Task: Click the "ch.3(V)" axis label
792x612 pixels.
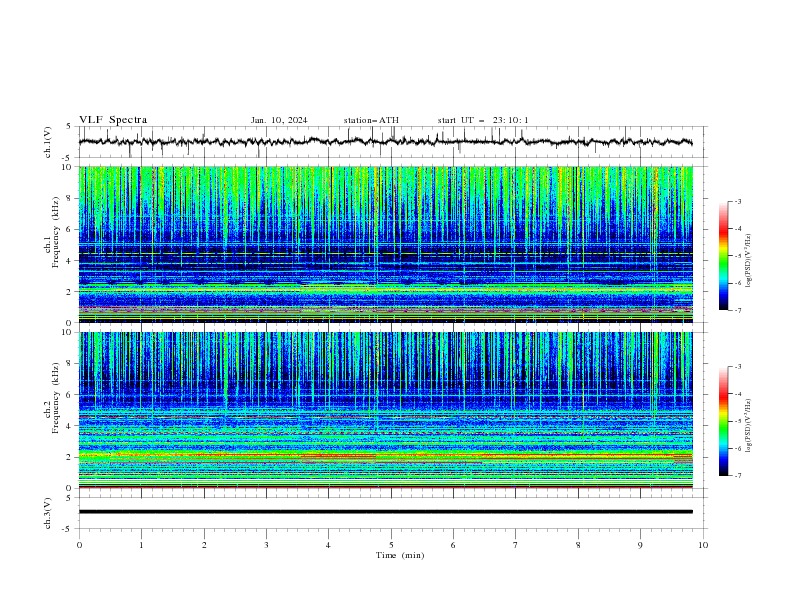Action: tap(48, 513)
